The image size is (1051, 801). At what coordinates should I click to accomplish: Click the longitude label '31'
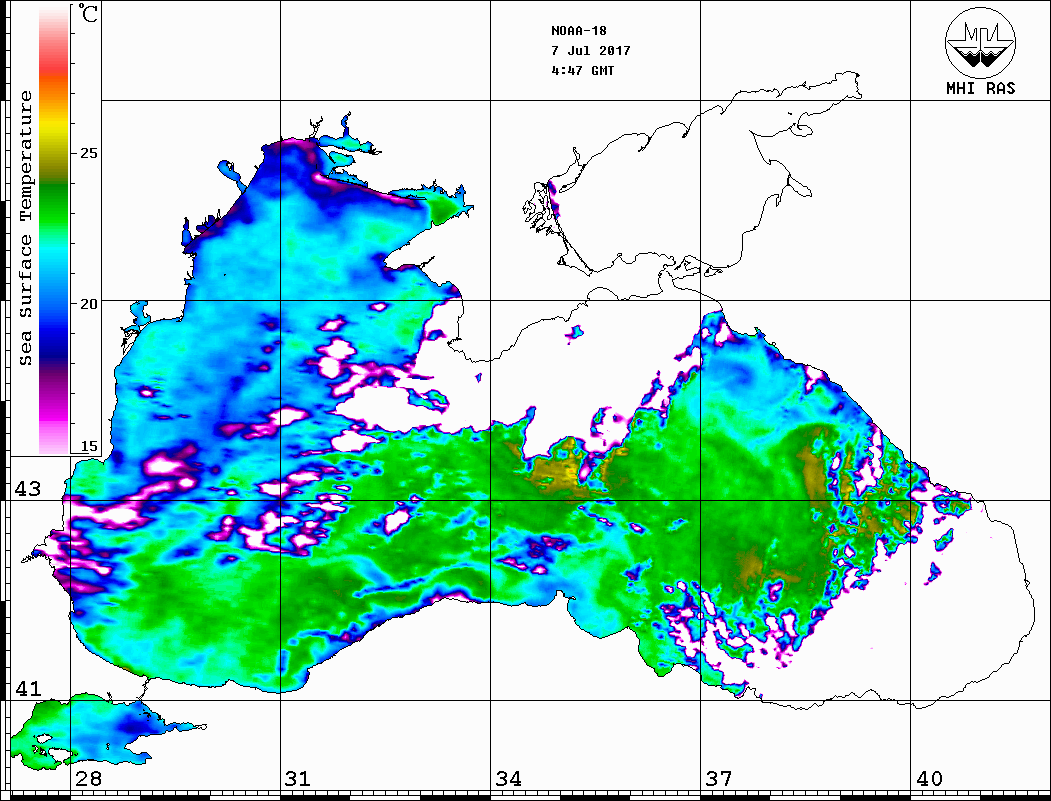[x=298, y=779]
